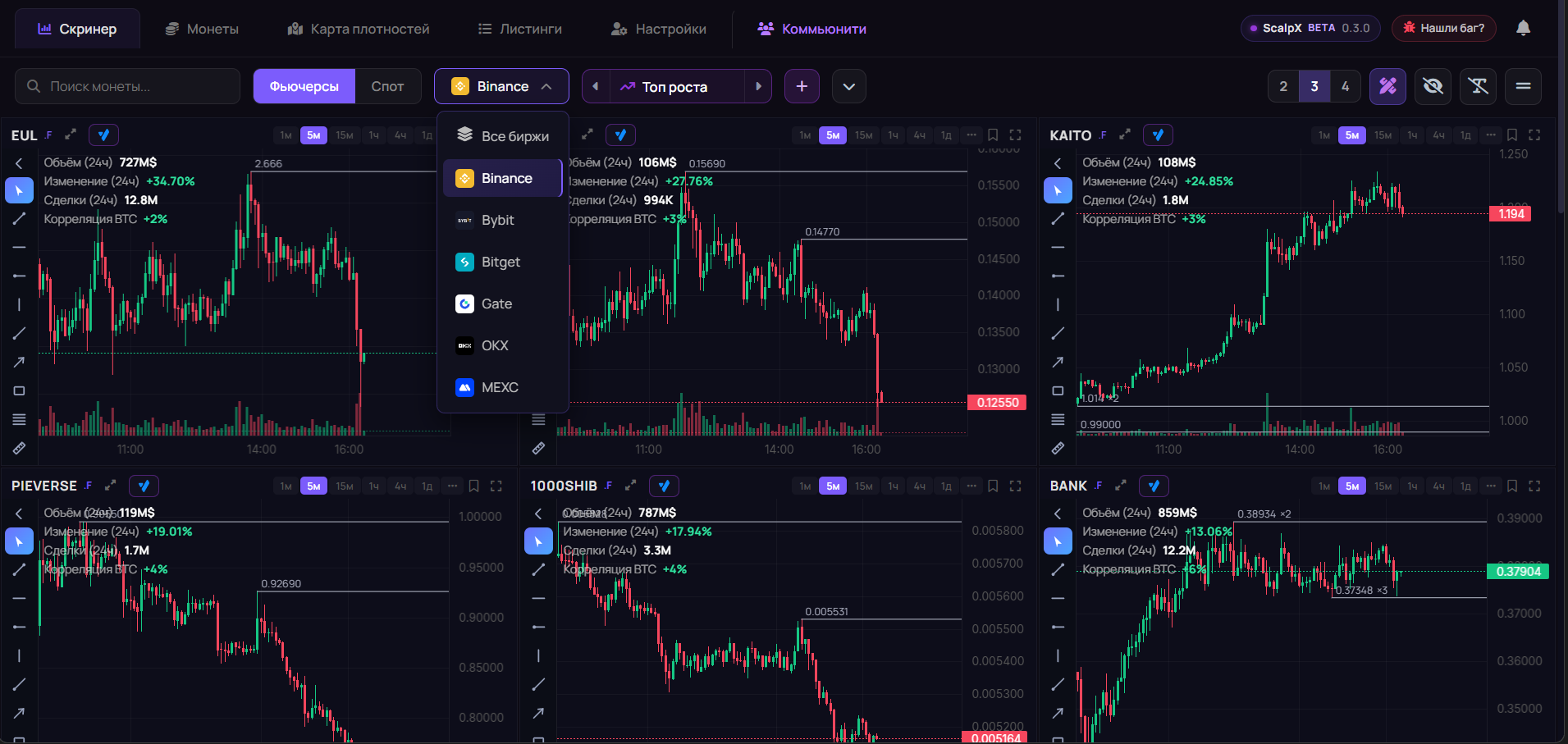Select Bybit from the exchange list
1568x744 pixels.
coord(503,220)
